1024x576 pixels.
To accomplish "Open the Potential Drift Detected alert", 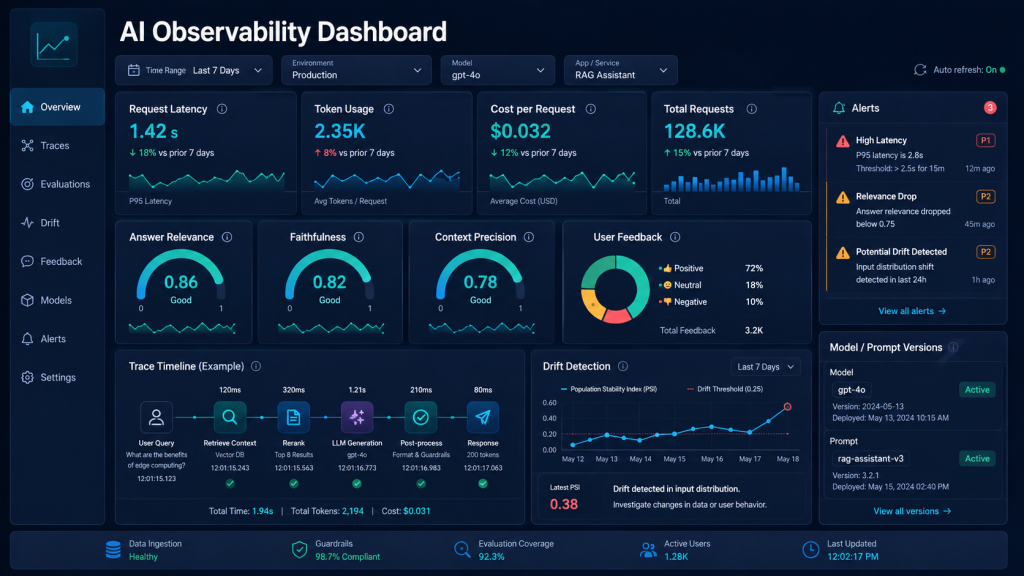I will point(914,266).
